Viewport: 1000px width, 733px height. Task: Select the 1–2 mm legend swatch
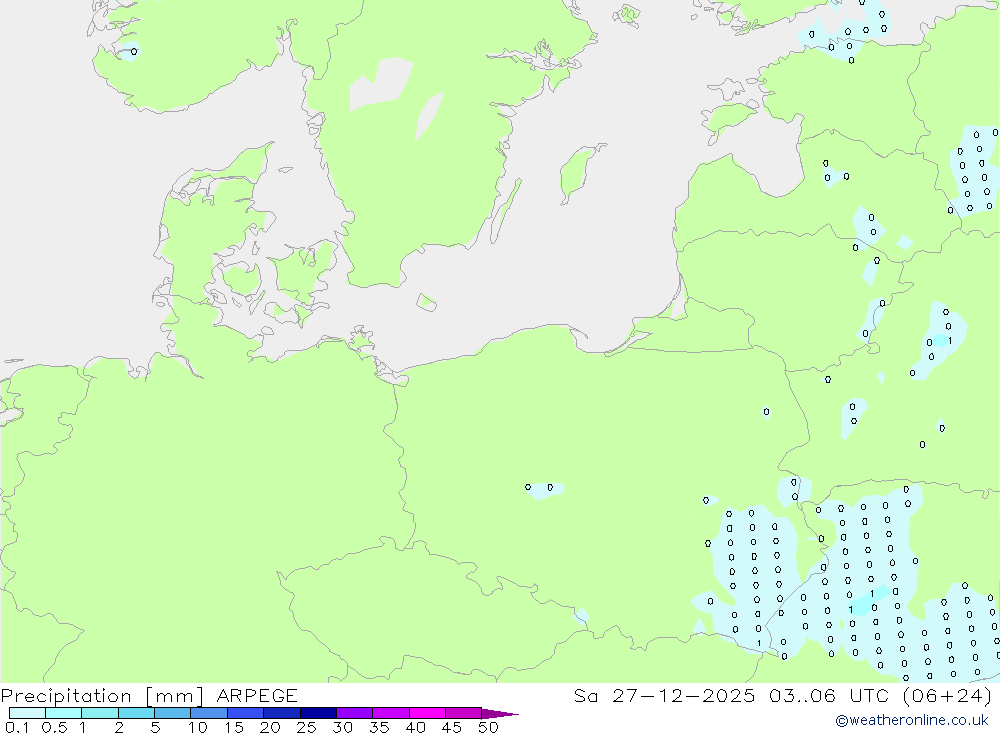click(x=99, y=713)
